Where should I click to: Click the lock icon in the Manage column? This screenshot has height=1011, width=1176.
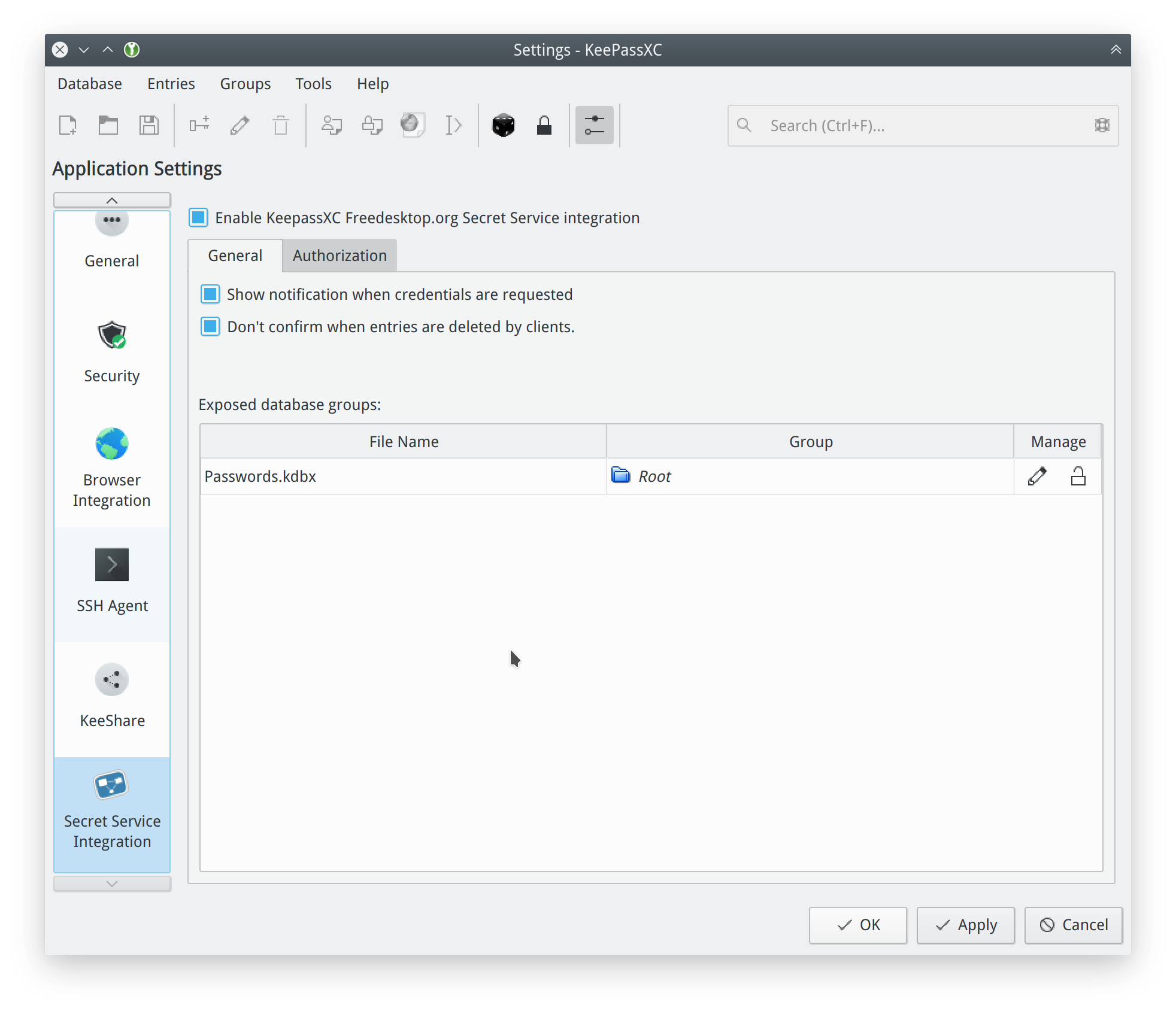click(1078, 476)
